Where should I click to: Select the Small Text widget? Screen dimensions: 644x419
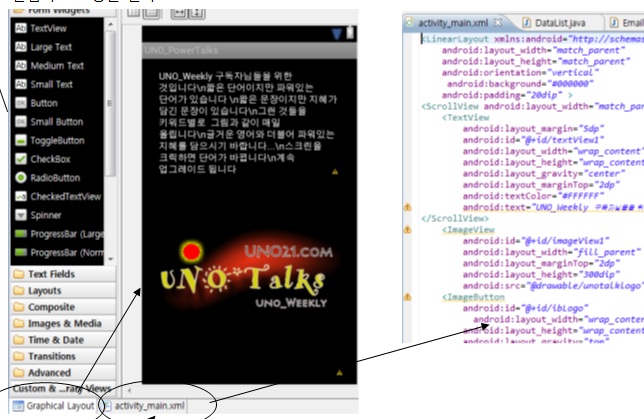(x=51, y=84)
